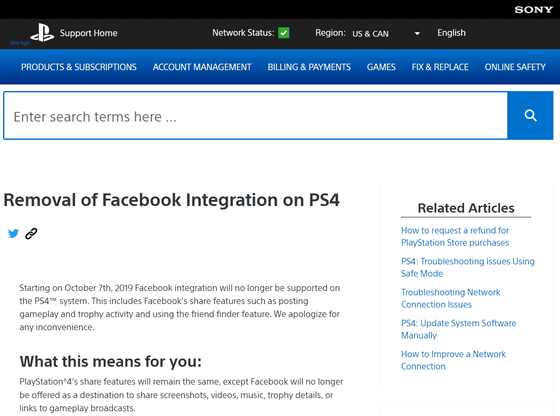This screenshot has height=416, width=560.
Task: Open Fix & Replace menu
Action: pos(440,67)
